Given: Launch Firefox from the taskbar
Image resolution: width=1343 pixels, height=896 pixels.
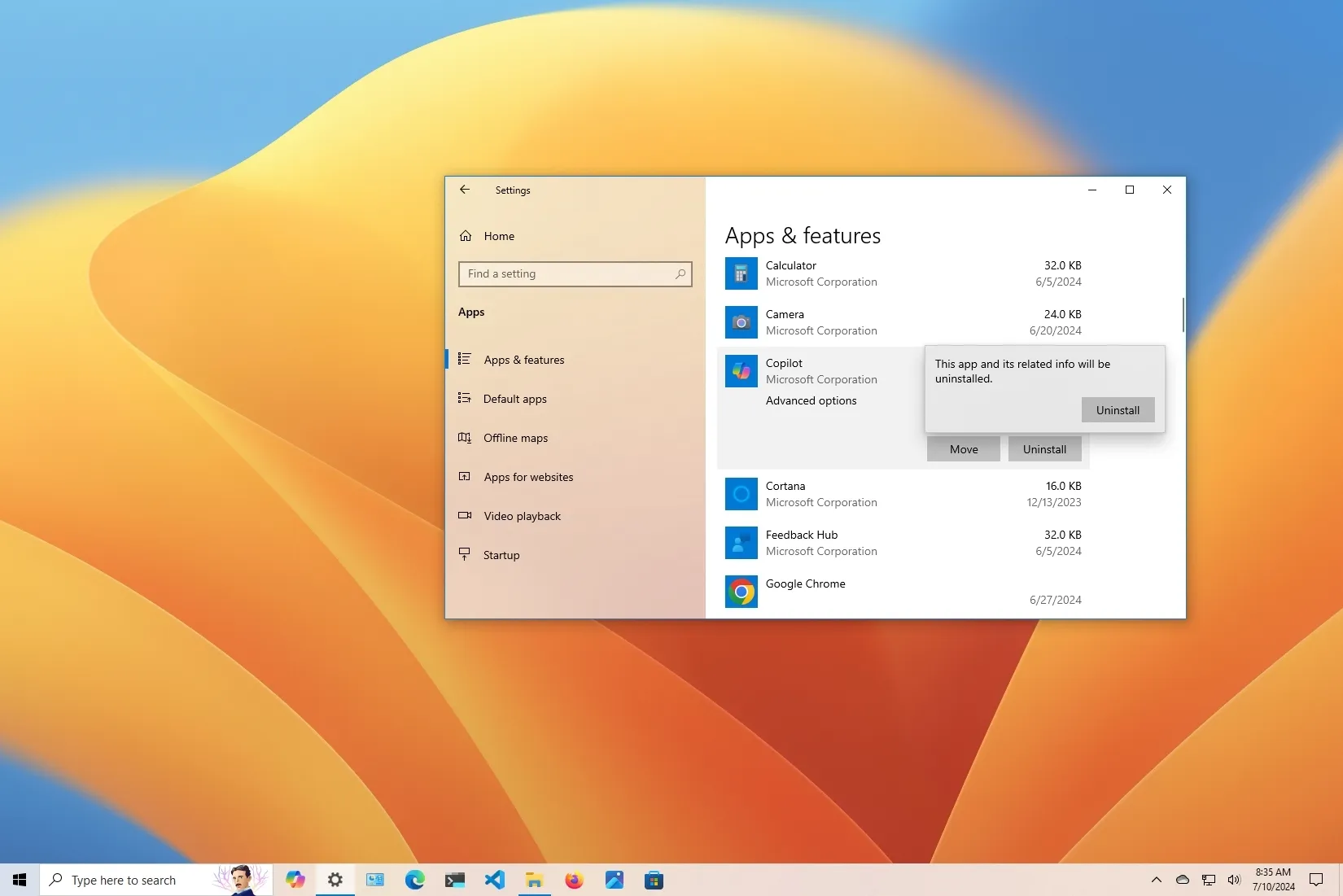Looking at the screenshot, I should tap(574, 880).
